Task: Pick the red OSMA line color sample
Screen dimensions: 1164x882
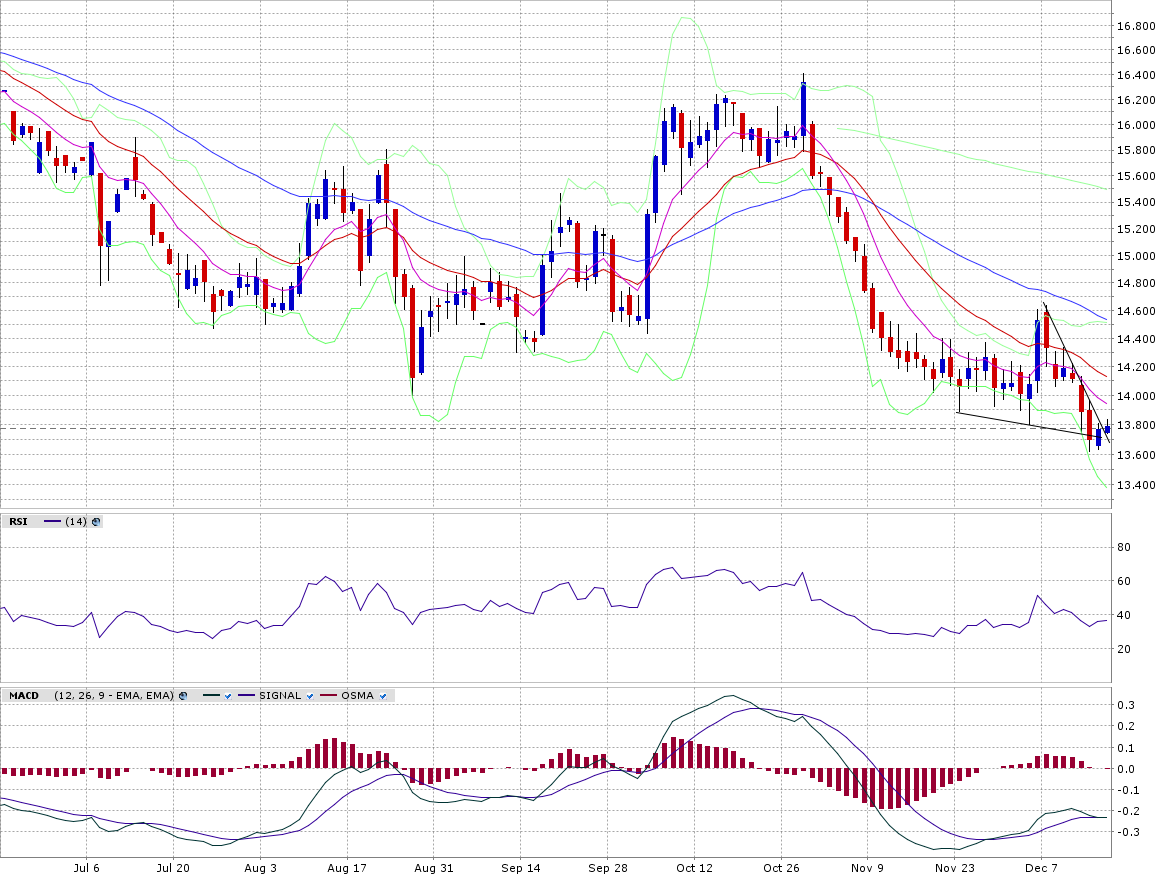Action: 328,695
